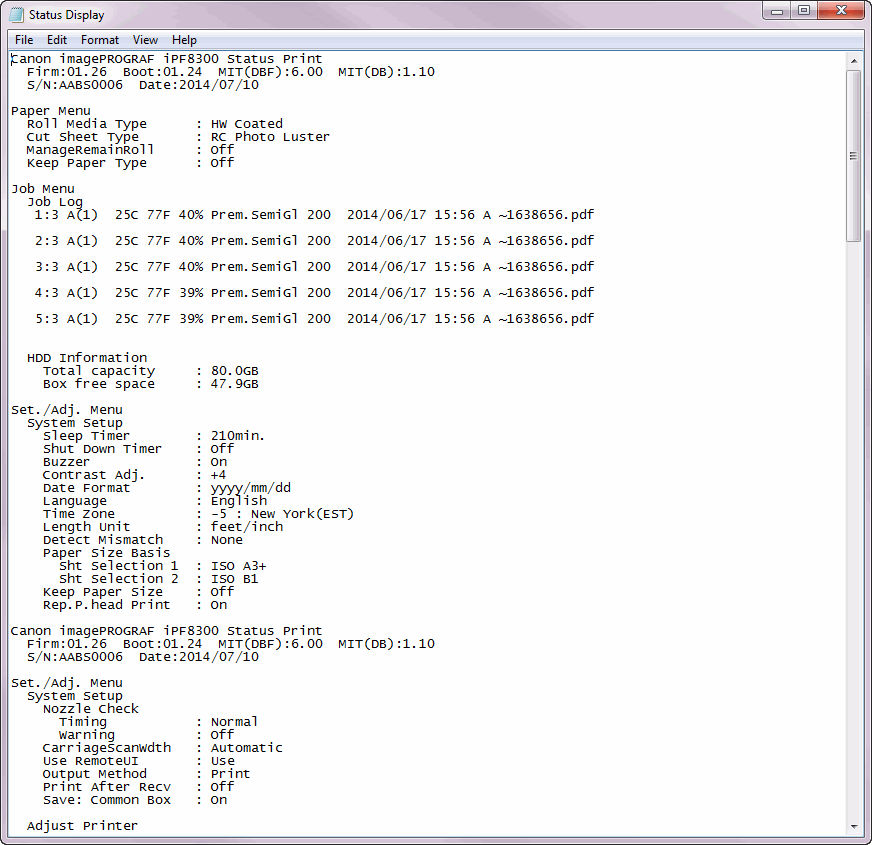Open the Edit menu
Image resolution: width=872 pixels, height=845 pixels.
[x=56, y=40]
